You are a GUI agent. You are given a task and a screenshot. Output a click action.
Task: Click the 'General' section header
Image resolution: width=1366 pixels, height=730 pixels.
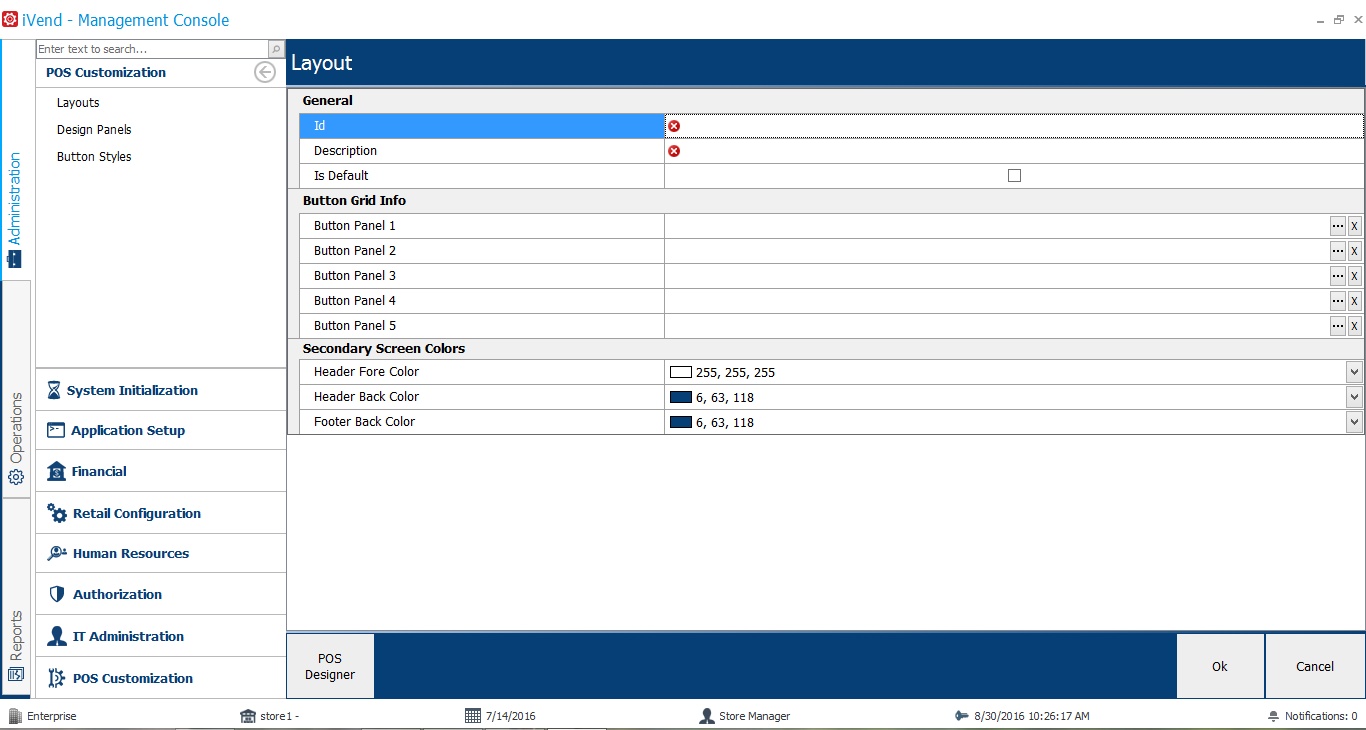click(x=826, y=101)
